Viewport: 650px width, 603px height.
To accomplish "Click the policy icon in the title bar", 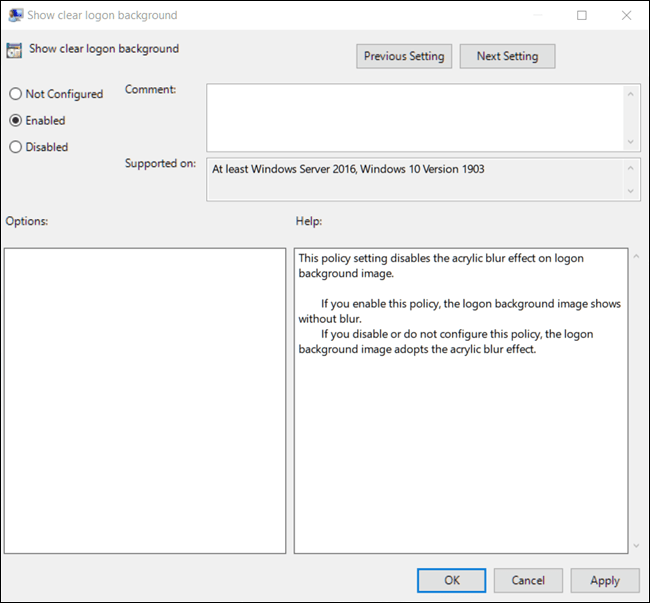I will pos(15,15).
